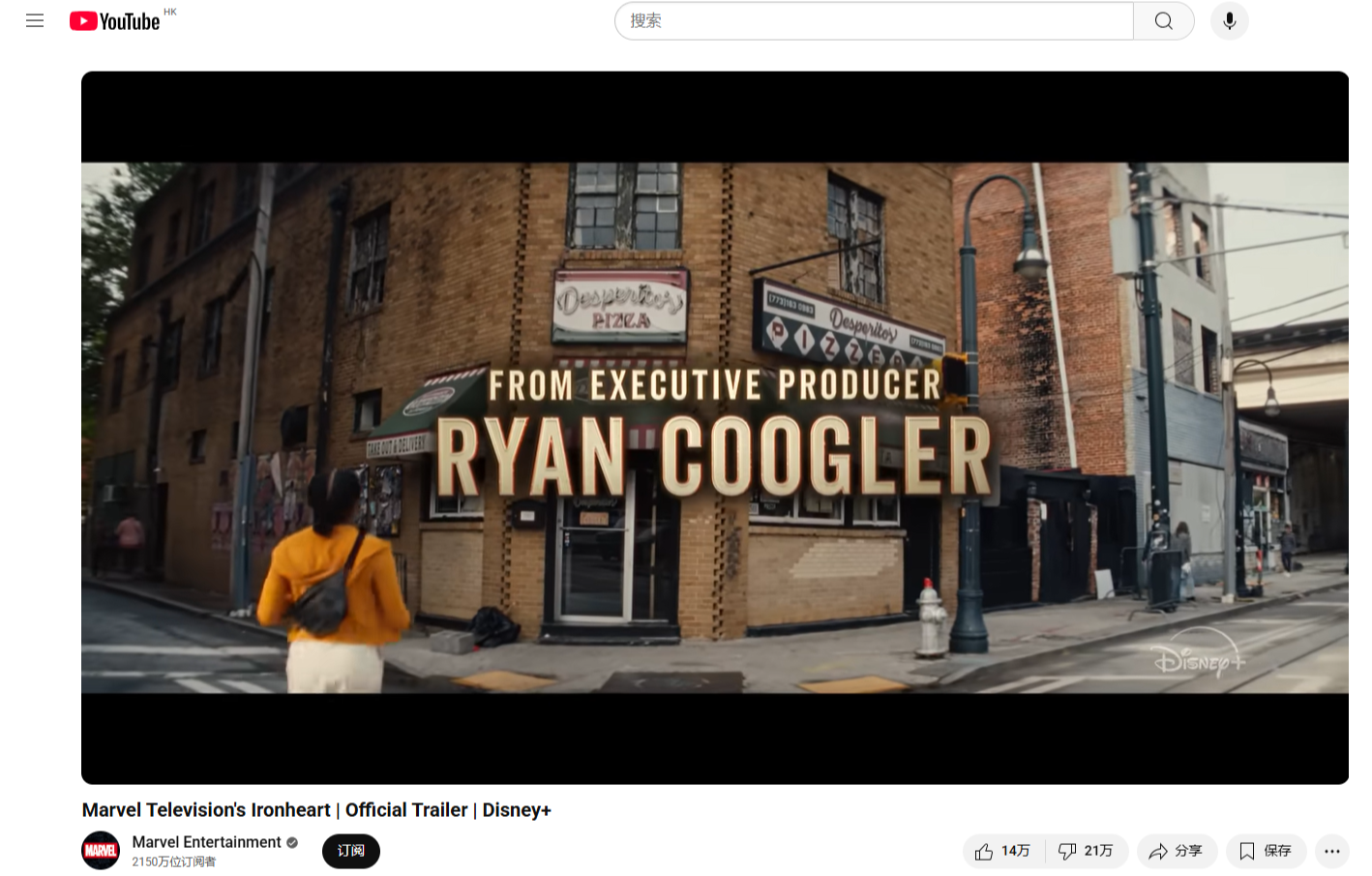This screenshot has height=876, width=1372.
Task: Click the Ryan Coogler title text in video
Action: [714, 456]
